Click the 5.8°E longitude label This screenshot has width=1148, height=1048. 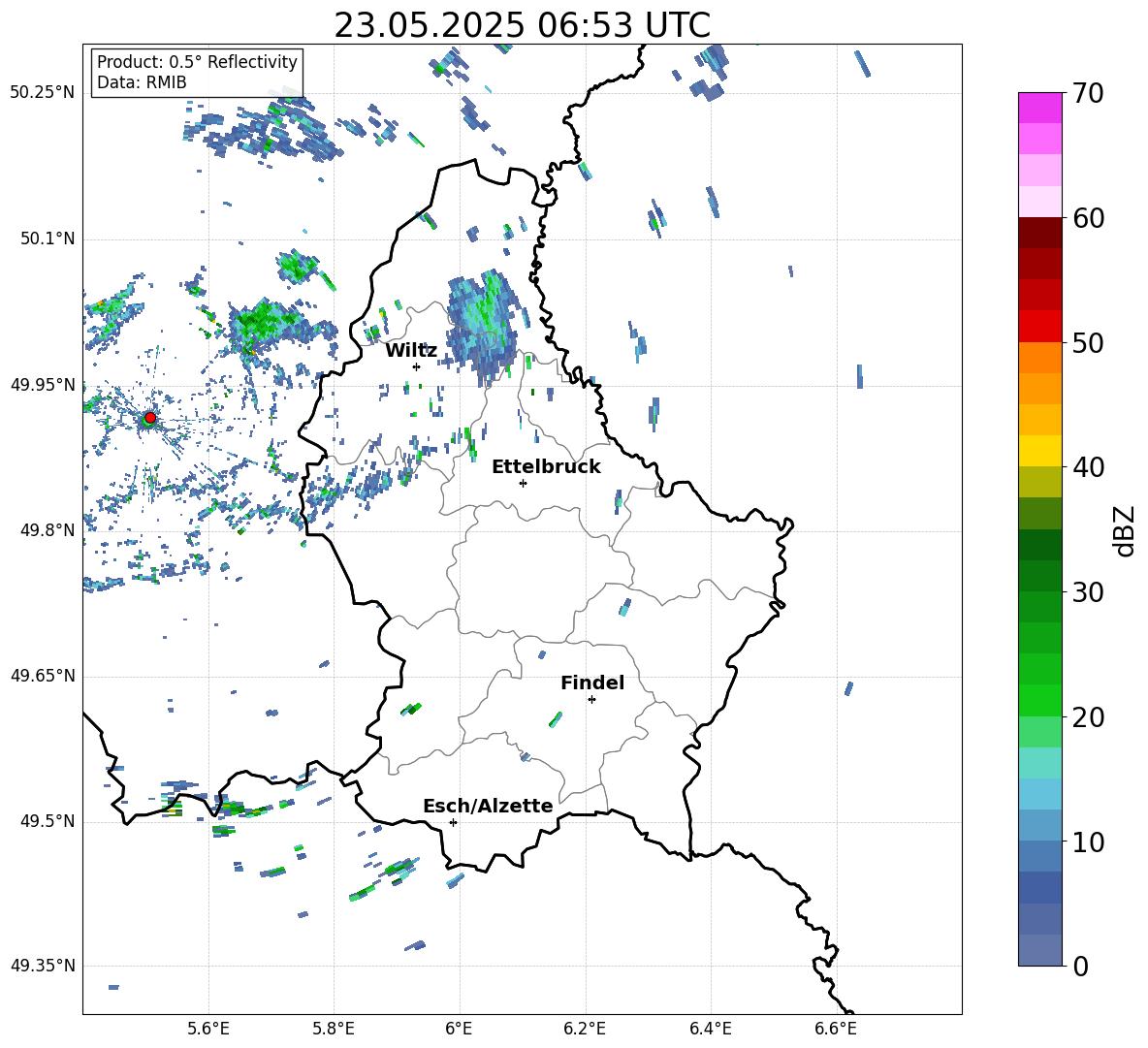coord(334,1029)
